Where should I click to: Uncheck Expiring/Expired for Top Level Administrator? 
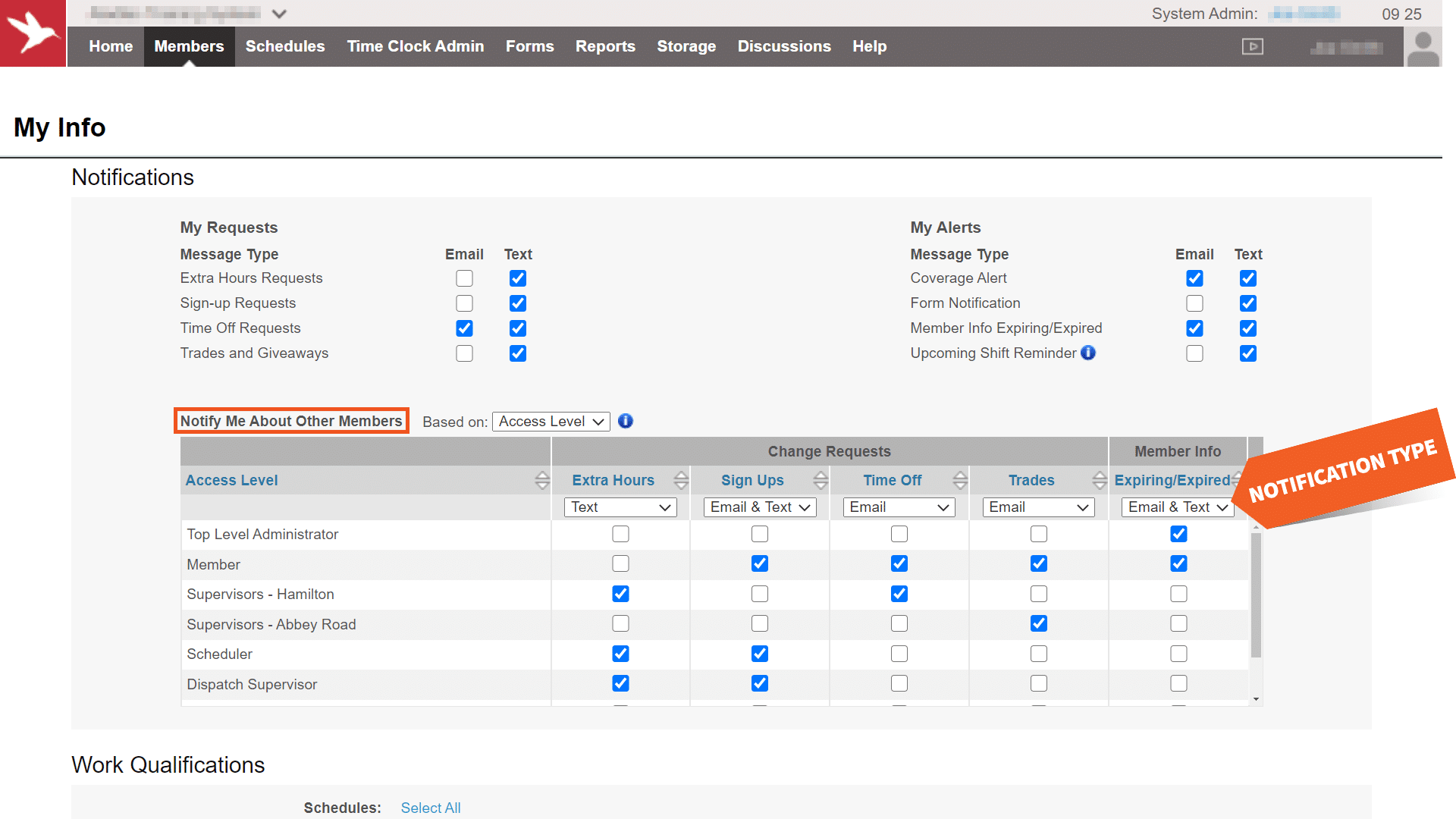click(1178, 534)
